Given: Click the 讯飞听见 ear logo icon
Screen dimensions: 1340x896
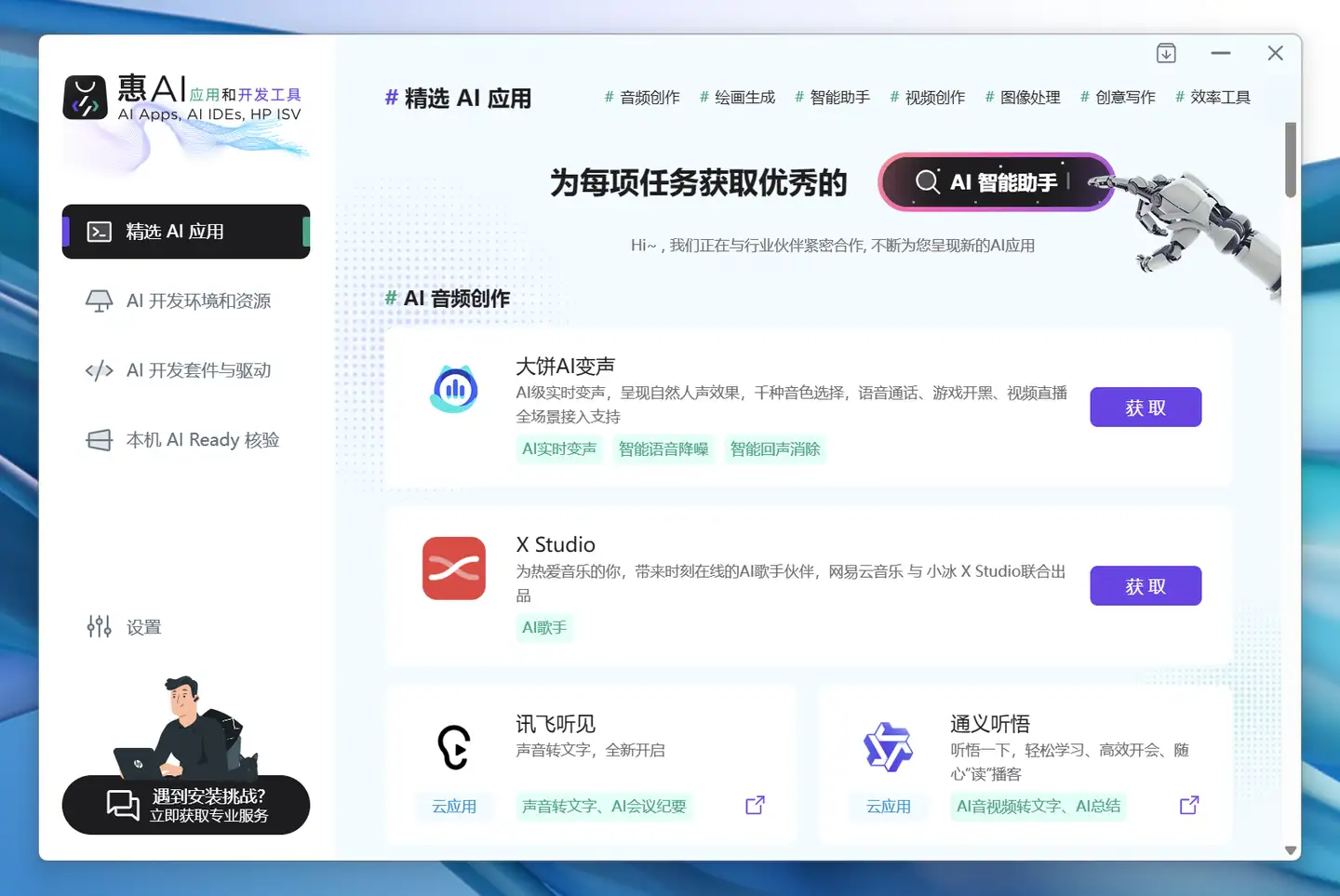Looking at the screenshot, I should 454,747.
